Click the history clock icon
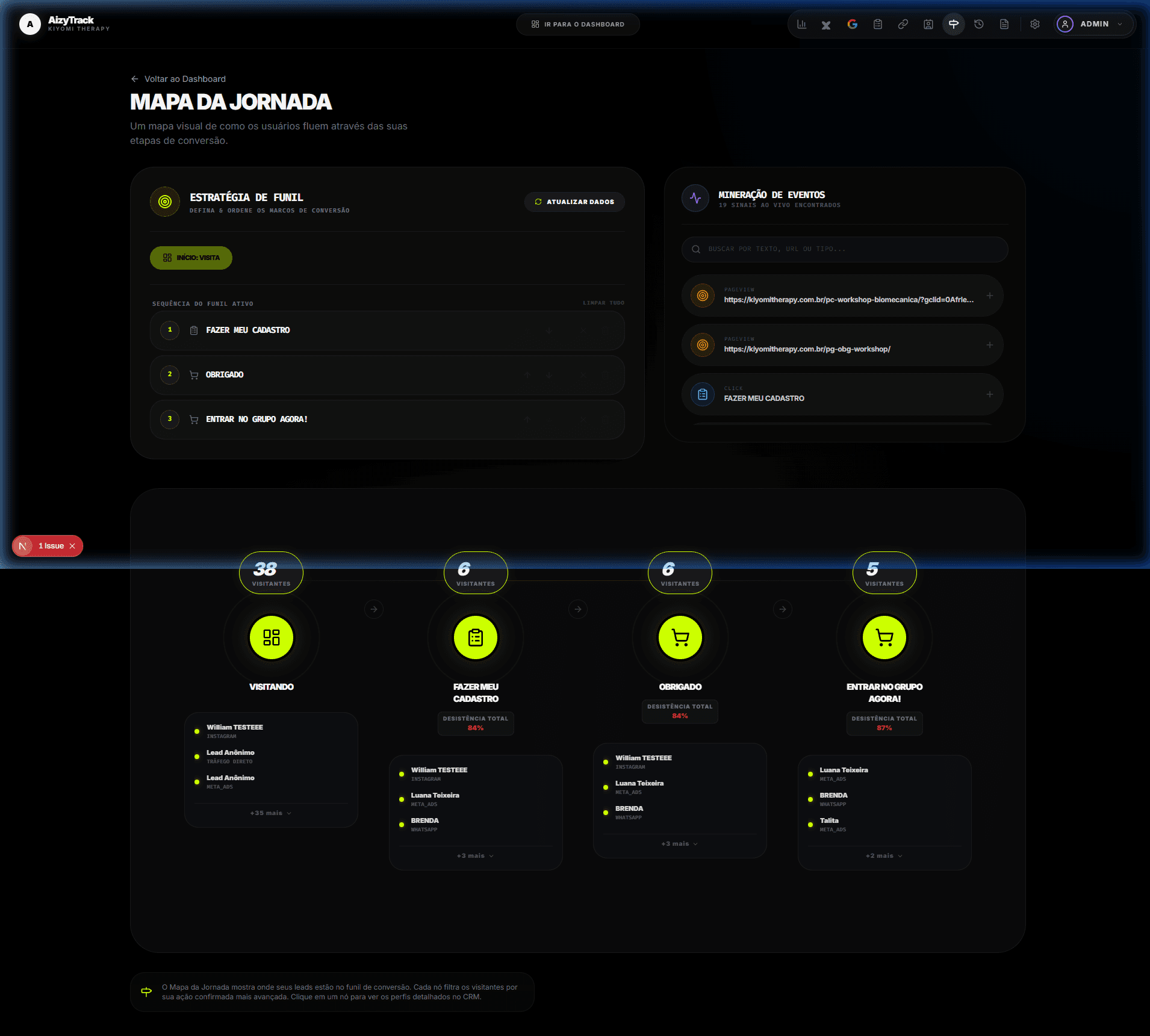This screenshot has width=1150, height=1036. [979, 24]
